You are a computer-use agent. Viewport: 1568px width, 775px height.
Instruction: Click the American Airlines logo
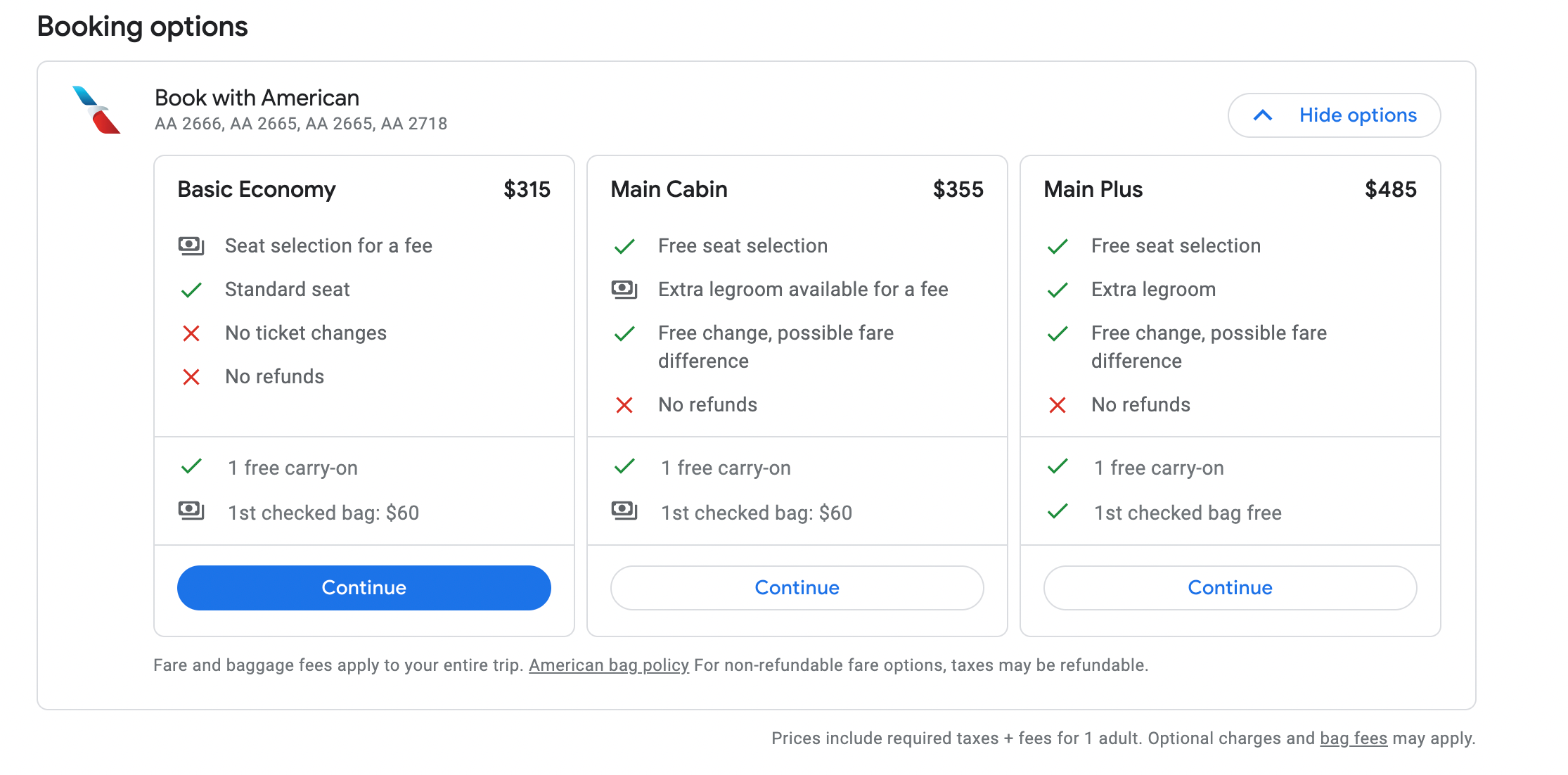click(x=96, y=110)
